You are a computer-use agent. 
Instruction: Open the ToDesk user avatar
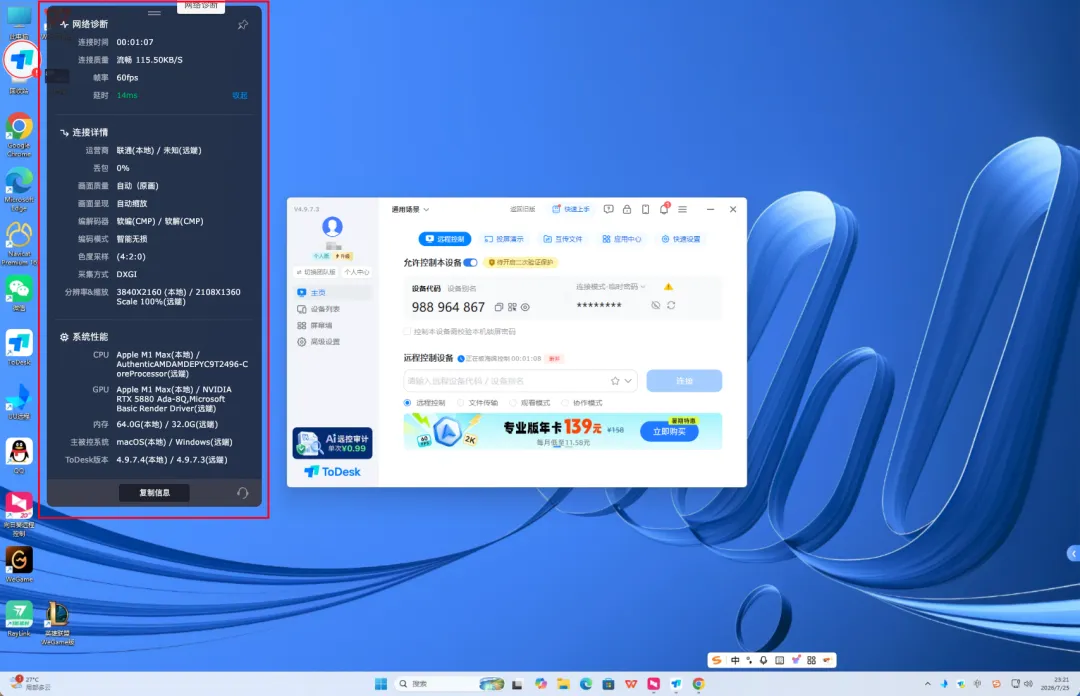coord(333,226)
